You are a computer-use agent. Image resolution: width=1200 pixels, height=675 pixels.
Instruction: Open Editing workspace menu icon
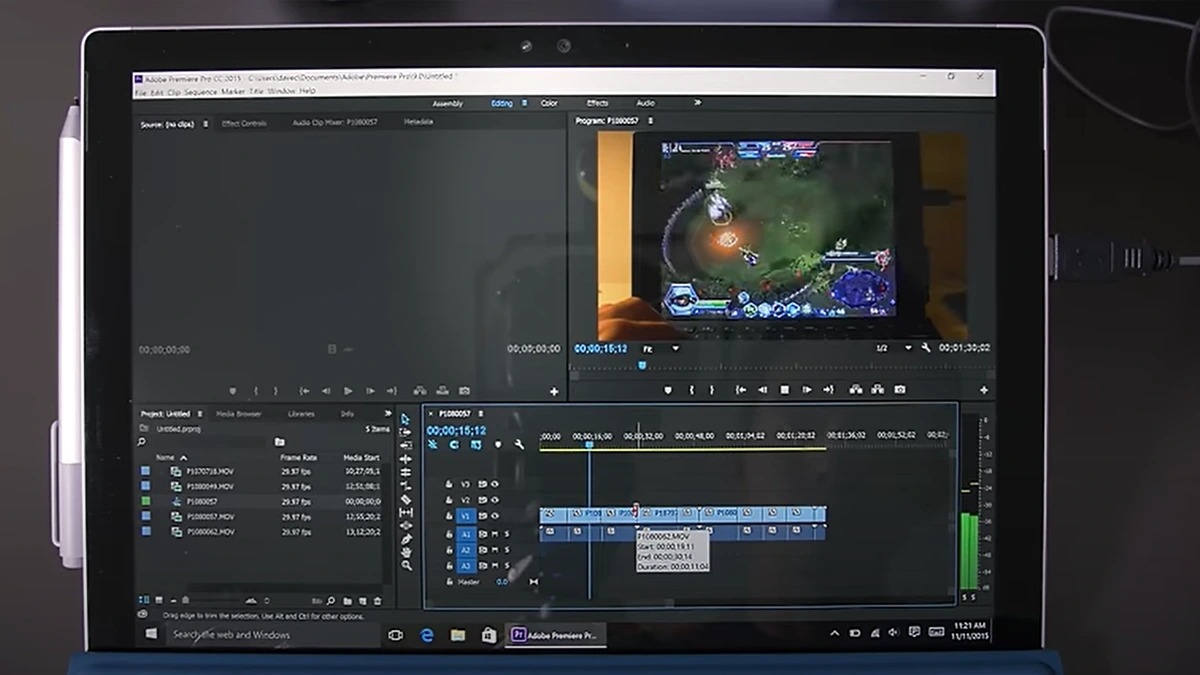pyautogui.click(x=524, y=103)
